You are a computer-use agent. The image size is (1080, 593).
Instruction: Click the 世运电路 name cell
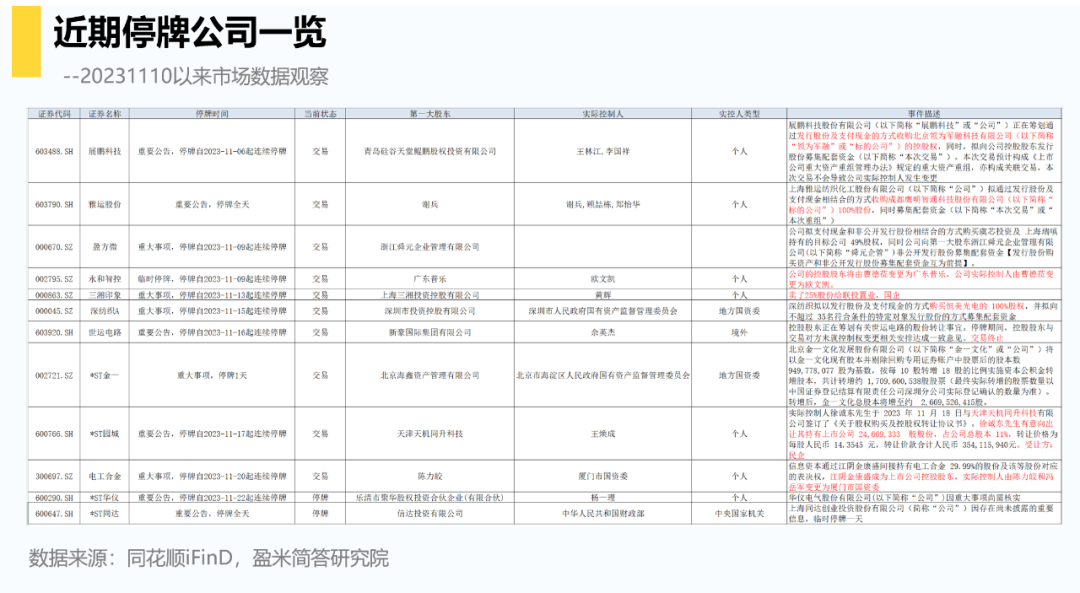(x=105, y=332)
